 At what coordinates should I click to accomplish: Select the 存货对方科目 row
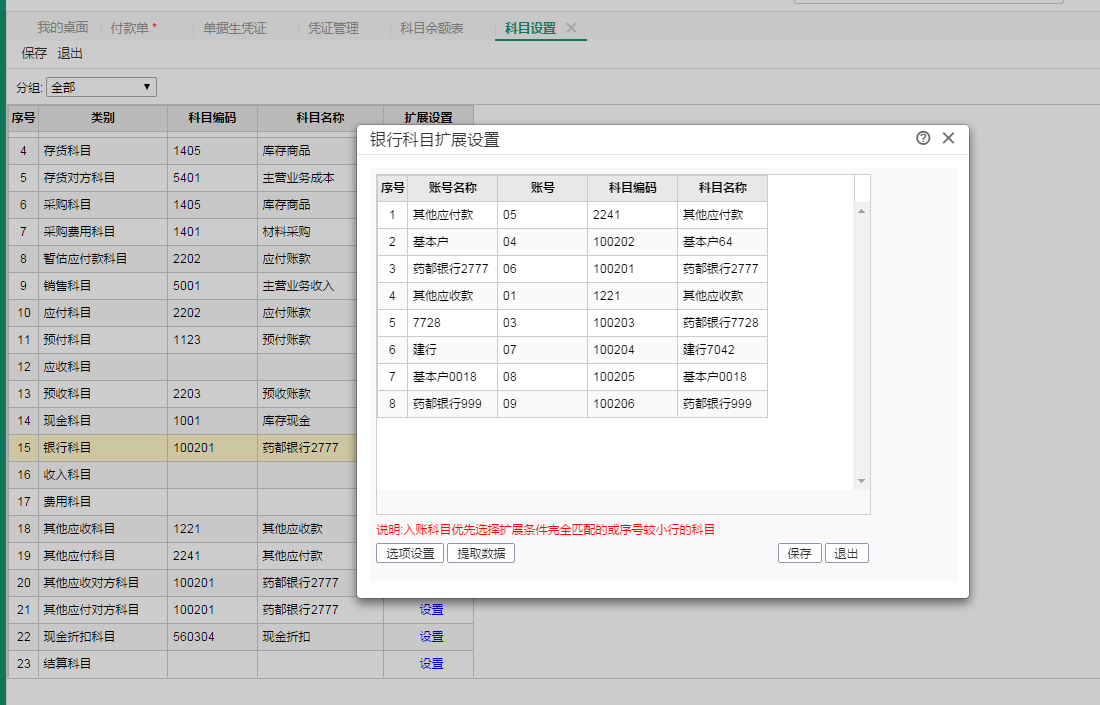(182, 178)
